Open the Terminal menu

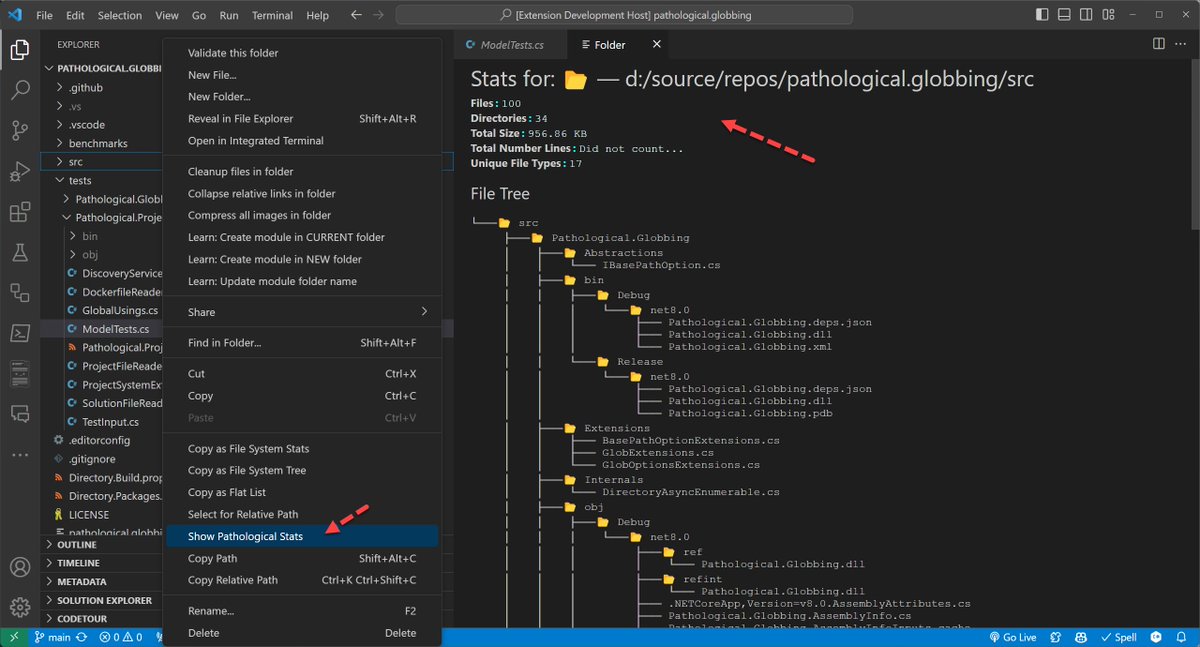(272, 16)
